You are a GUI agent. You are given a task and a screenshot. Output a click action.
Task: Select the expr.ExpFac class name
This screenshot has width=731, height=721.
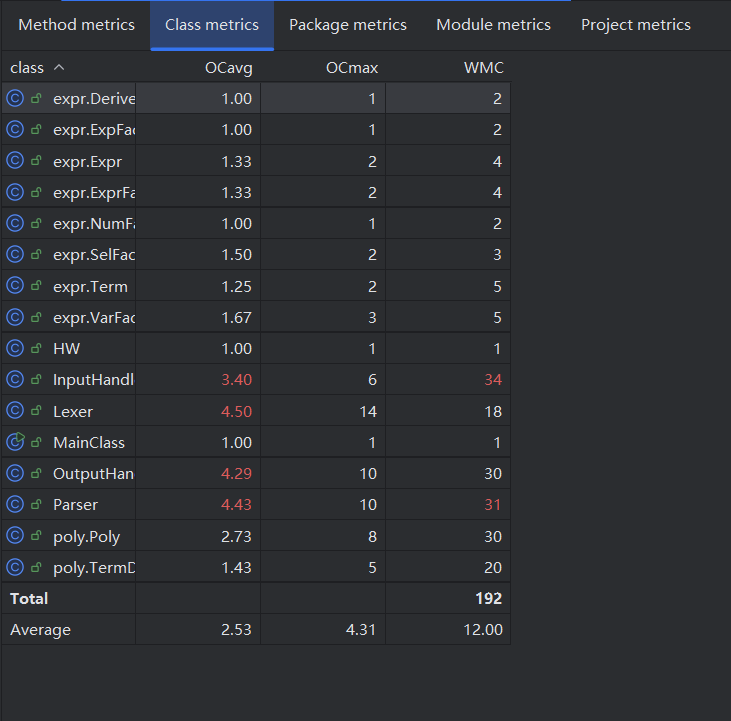(94, 130)
